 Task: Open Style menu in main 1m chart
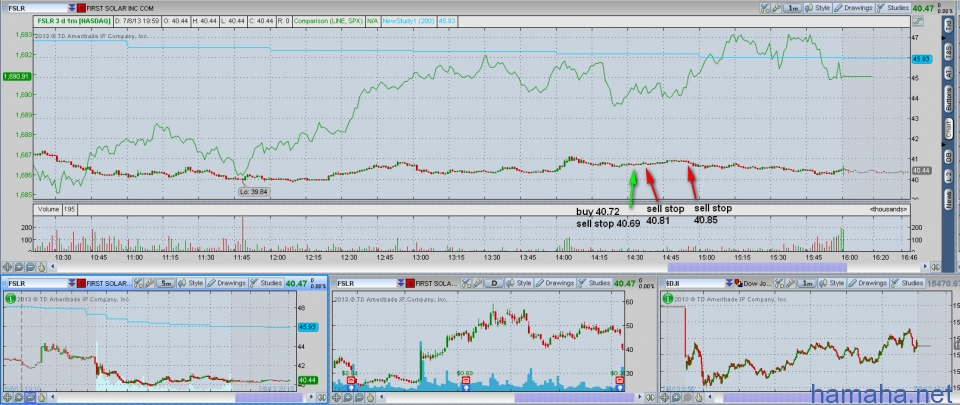click(817, 8)
